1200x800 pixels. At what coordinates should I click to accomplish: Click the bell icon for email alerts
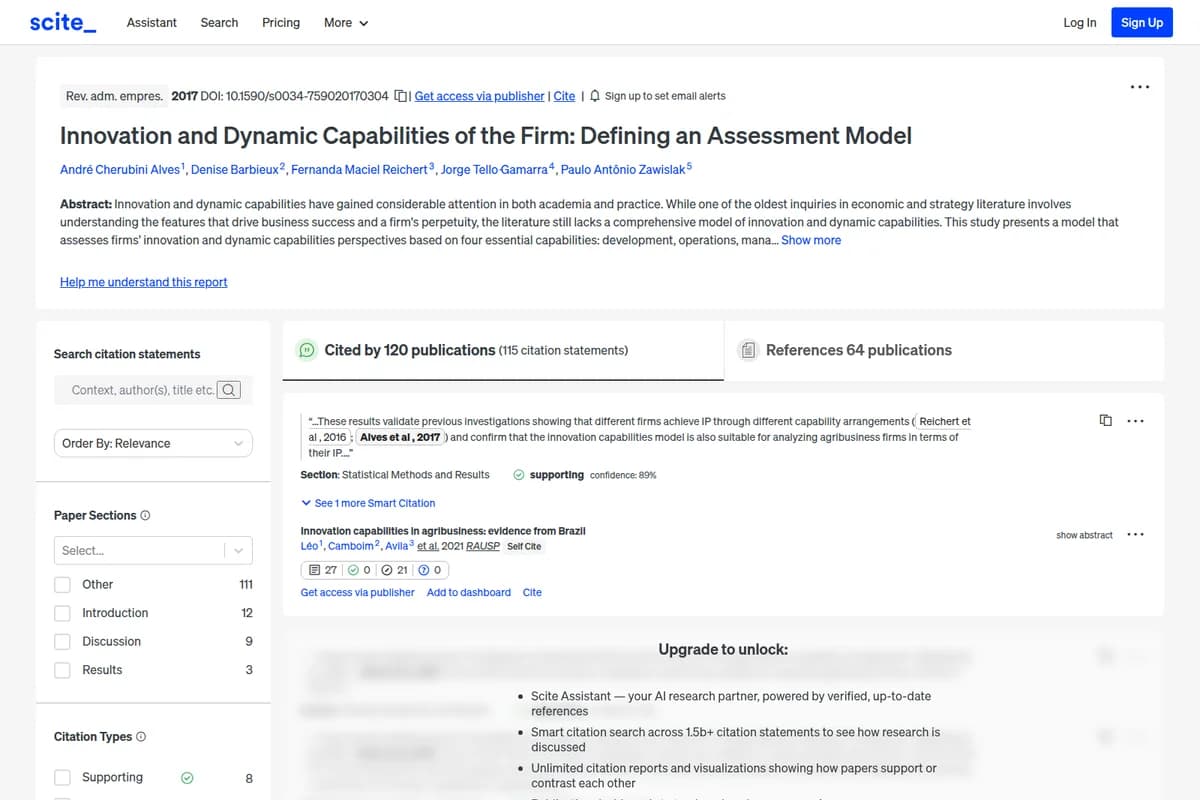click(594, 96)
